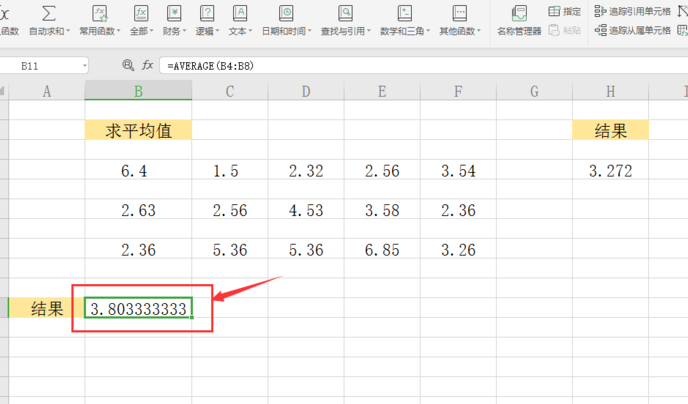Click the zoom magnifier icon beside fx
The height and width of the screenshot is (404, 688).
pos(127,65)
